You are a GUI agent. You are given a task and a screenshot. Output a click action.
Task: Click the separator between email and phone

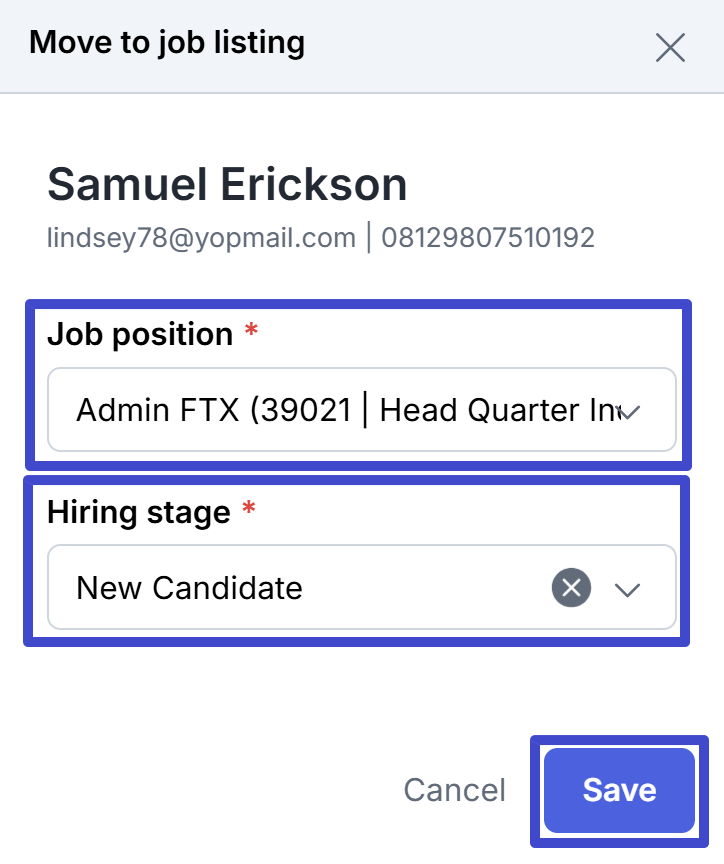click(369, 238)
